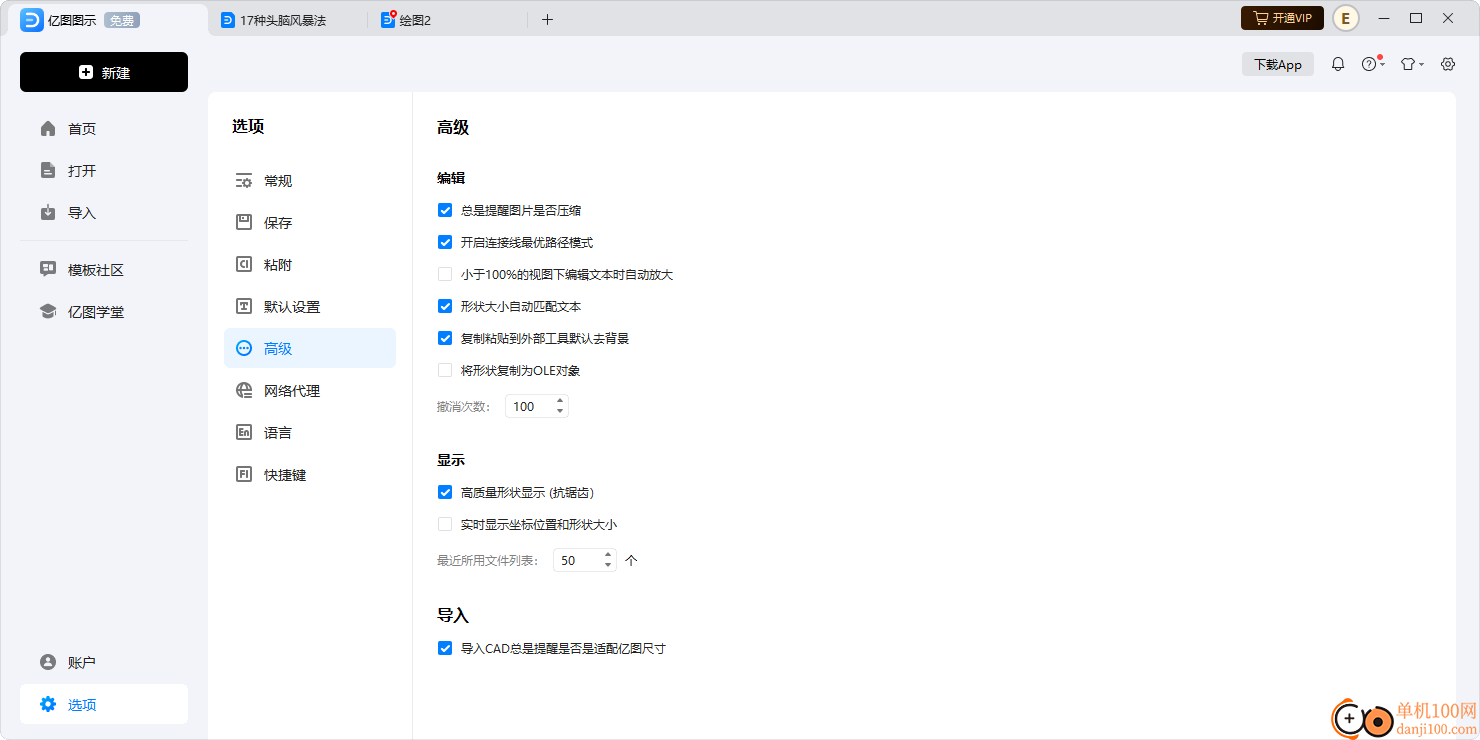Open 常规 options page

point(310,181)
